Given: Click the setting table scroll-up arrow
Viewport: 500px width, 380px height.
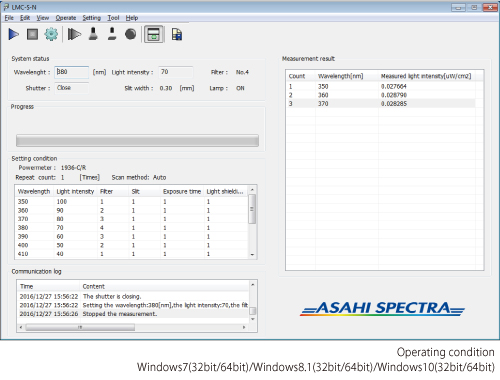Looking at the screenshot, I should [252, 190].
